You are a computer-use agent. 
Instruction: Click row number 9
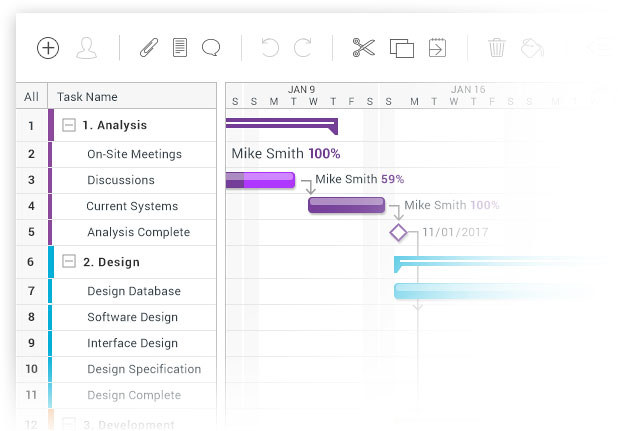coord(31,343)
